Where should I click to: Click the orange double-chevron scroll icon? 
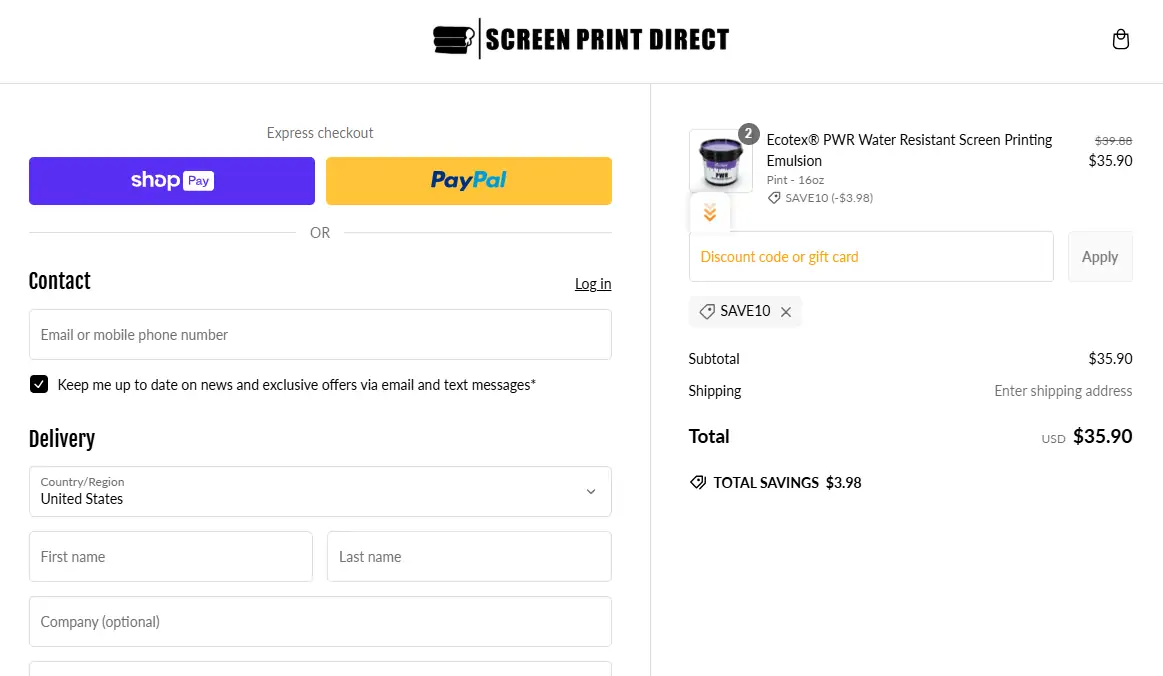tap(710, 213)
